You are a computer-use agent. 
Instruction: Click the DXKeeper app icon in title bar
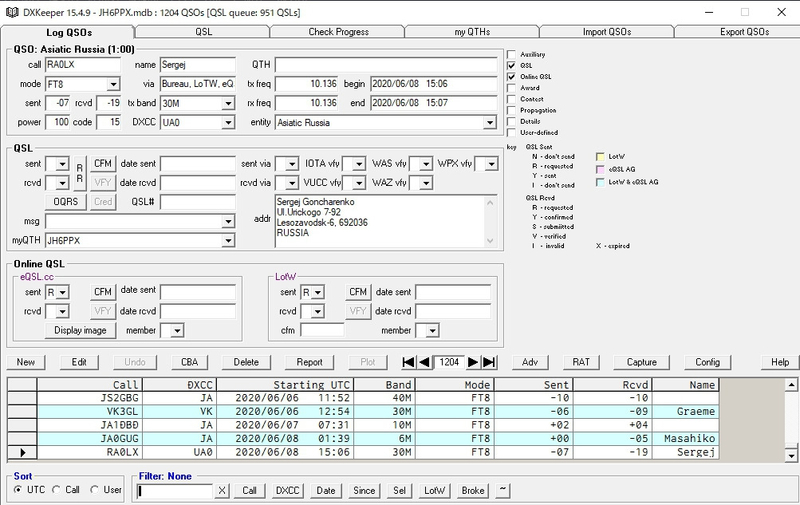click(x=12, y=12)
